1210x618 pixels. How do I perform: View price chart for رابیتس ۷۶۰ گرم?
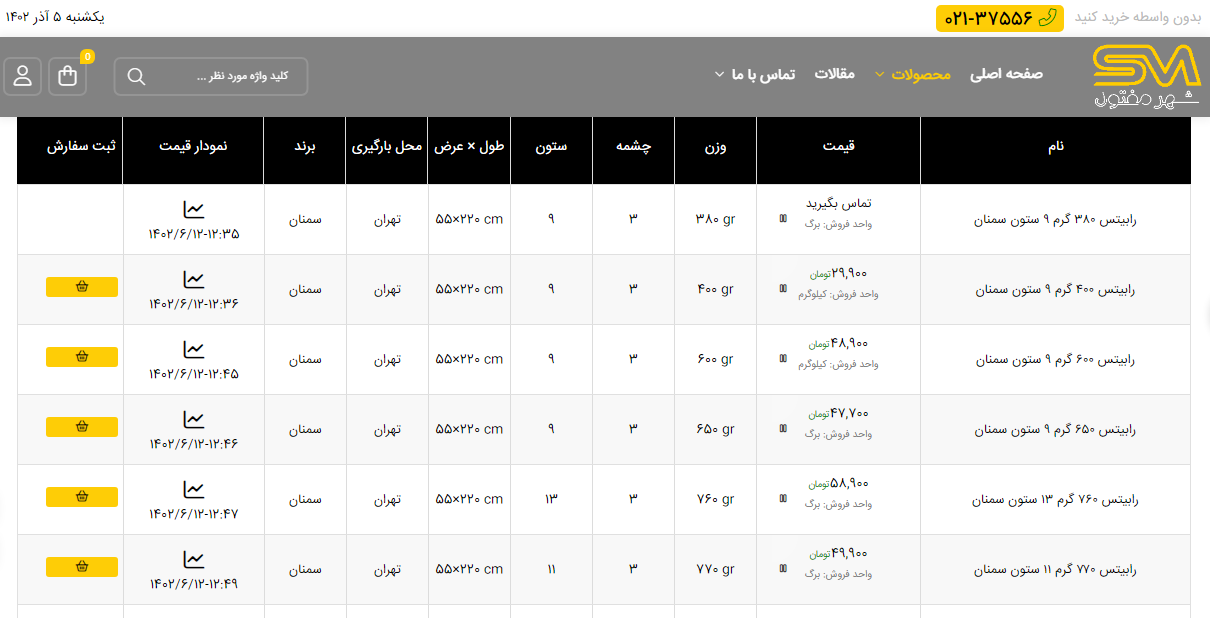(193, 490)
